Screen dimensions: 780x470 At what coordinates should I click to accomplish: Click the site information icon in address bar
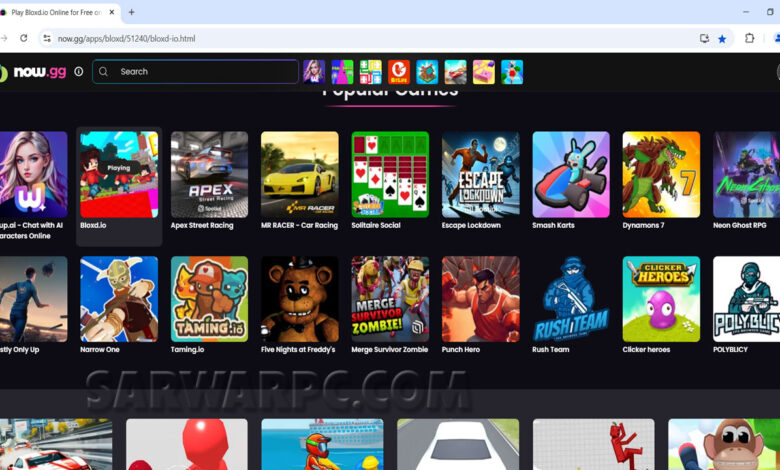click(47, 38)
